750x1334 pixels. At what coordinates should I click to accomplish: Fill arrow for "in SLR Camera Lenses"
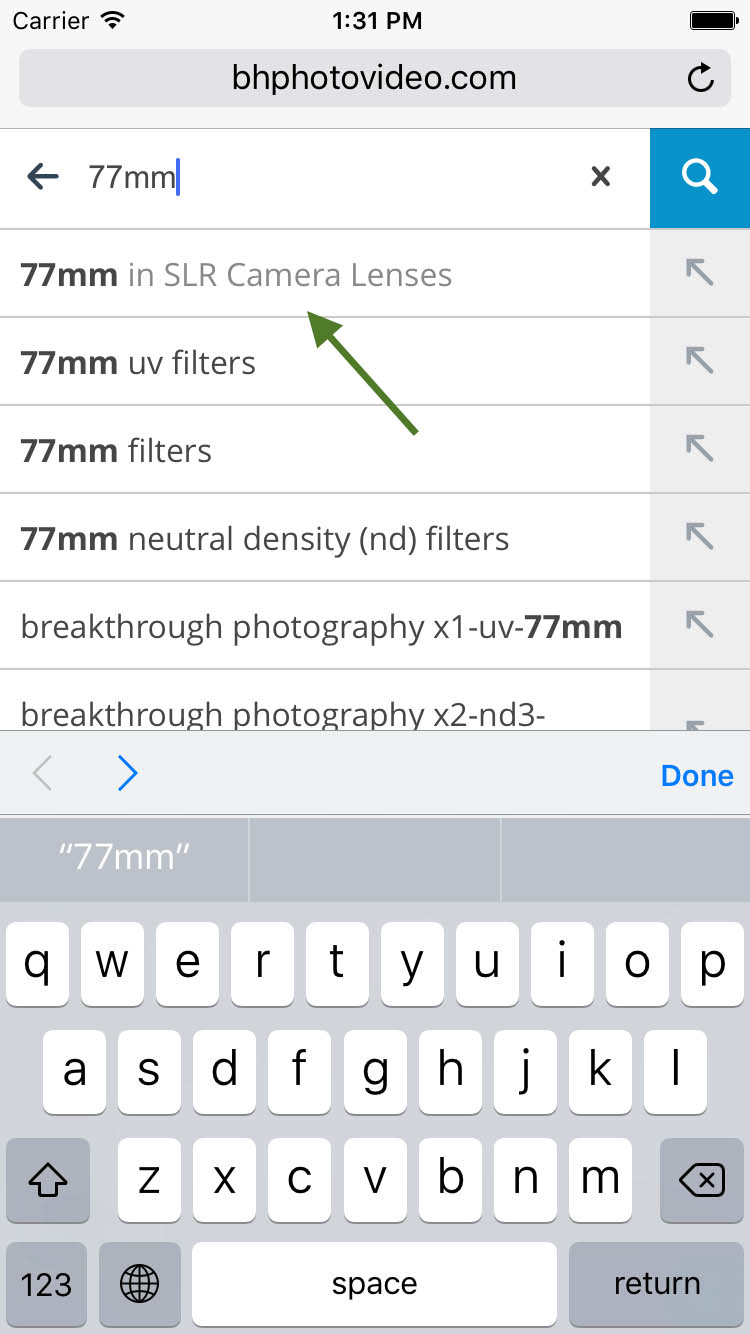click(x=700, y=273)
